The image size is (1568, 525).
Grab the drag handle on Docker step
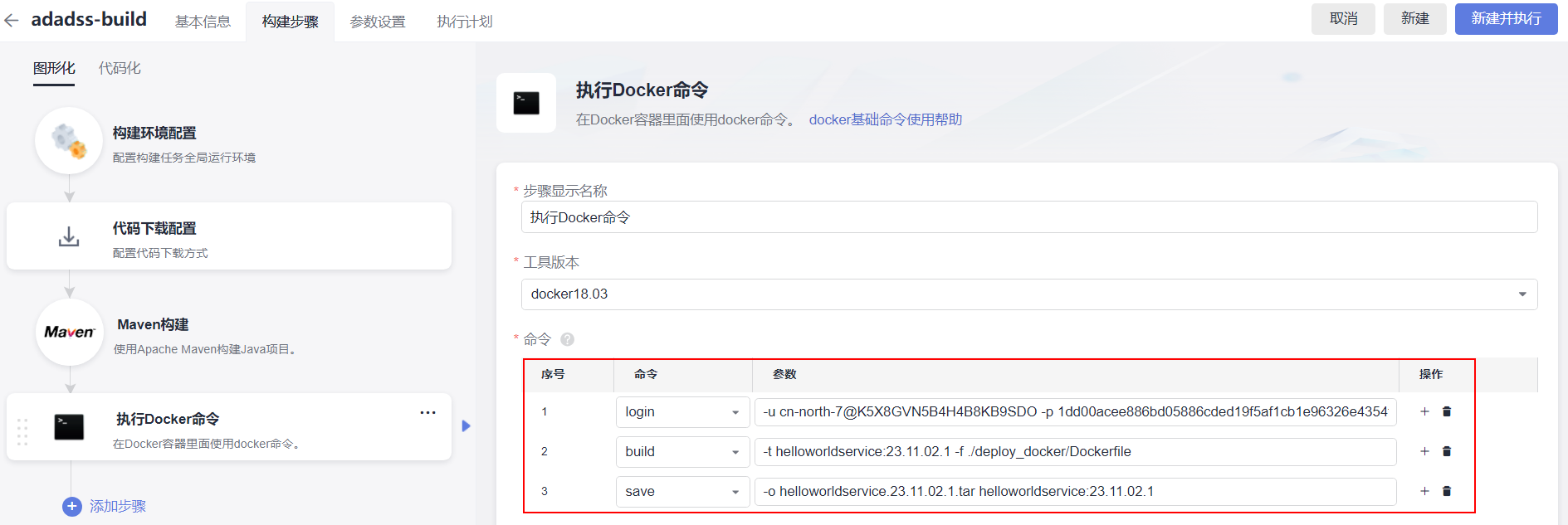click(22, 431)
